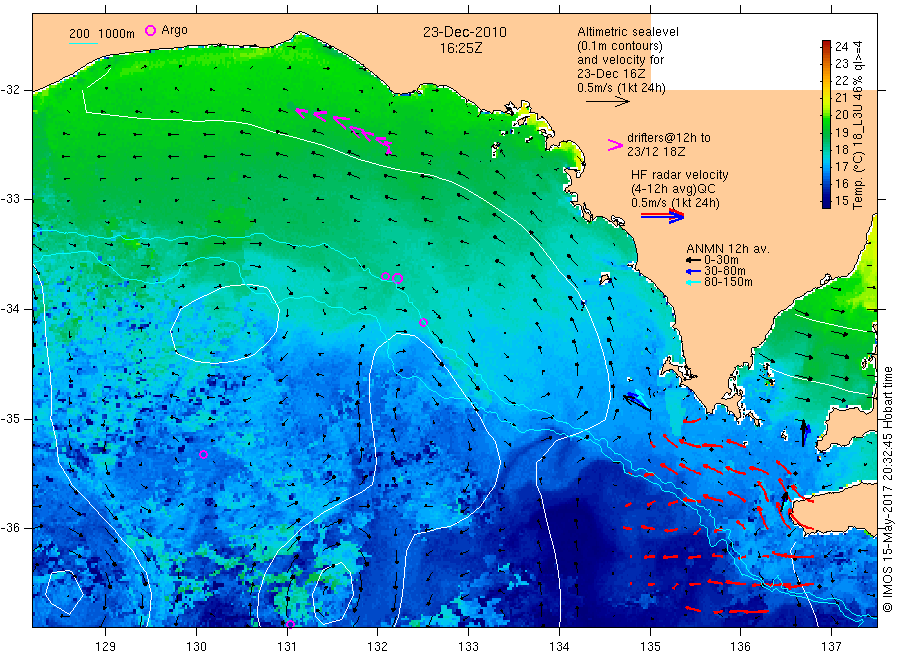Click the Argo legend circle marker
This screenshot has width=900, height=660.
click(x=150, y=30)
